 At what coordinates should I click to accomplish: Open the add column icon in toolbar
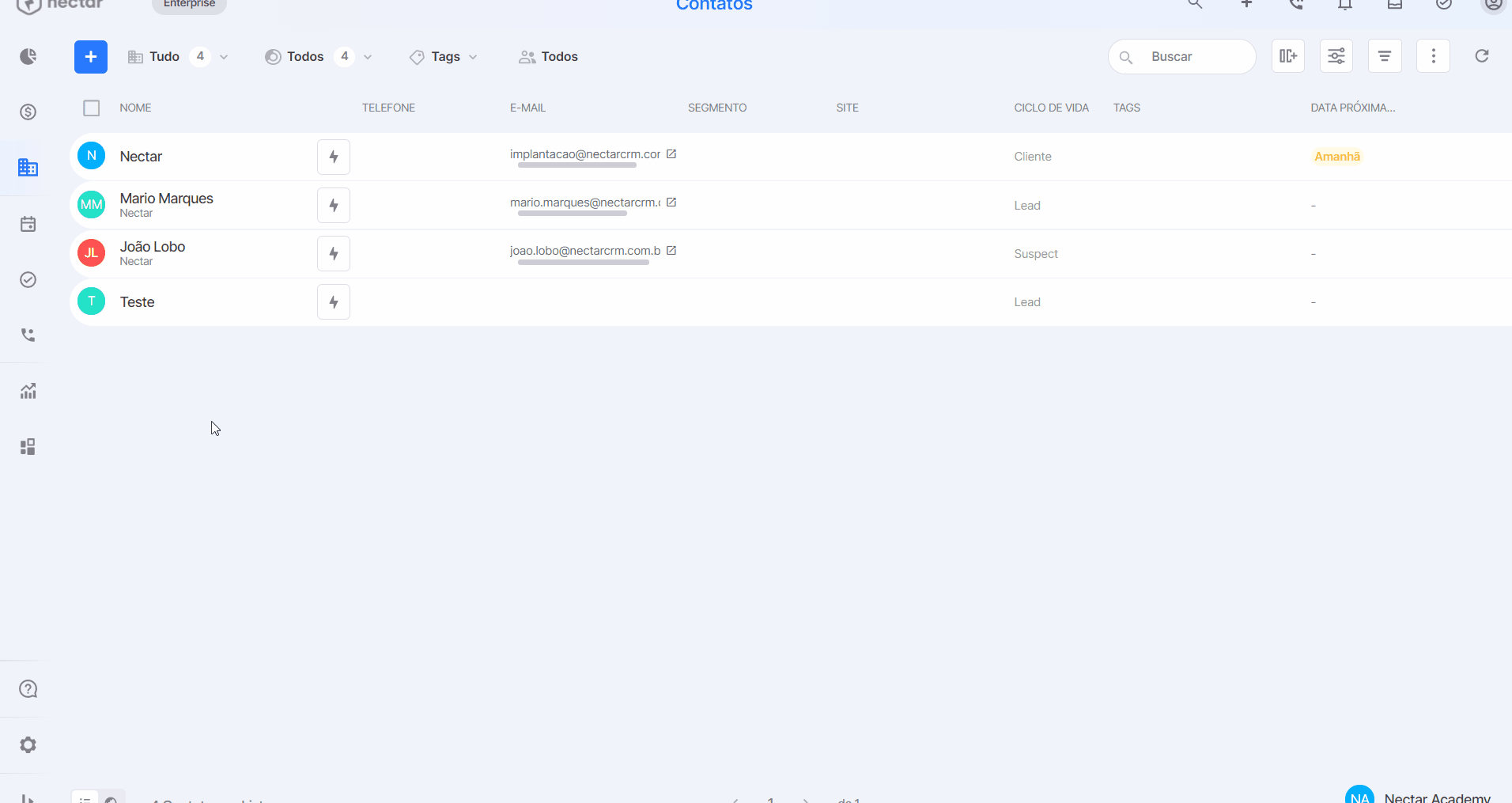1288,56
